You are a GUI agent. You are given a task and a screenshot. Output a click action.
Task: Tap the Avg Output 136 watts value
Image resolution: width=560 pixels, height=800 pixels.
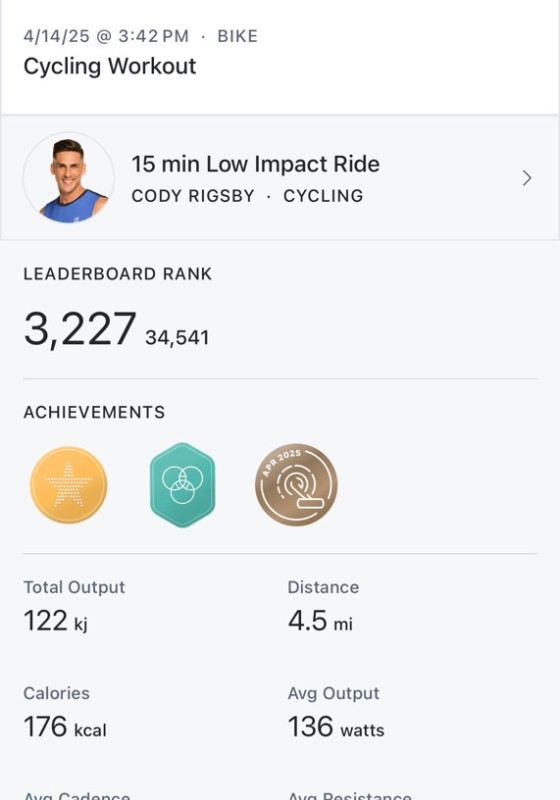[336, 727]
